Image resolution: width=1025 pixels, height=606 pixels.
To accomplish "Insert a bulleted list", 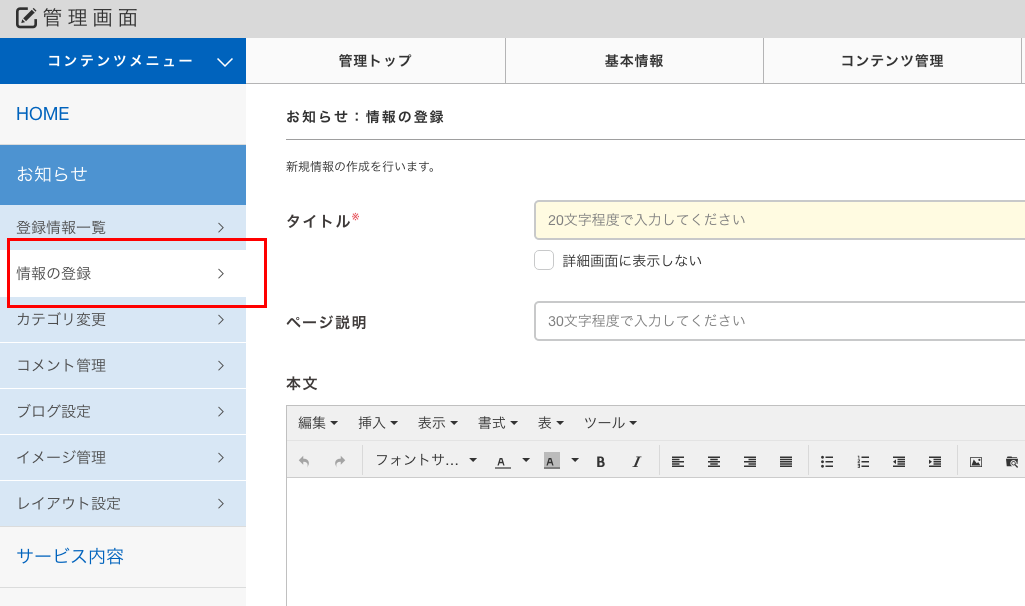I will tap(827, 461).
